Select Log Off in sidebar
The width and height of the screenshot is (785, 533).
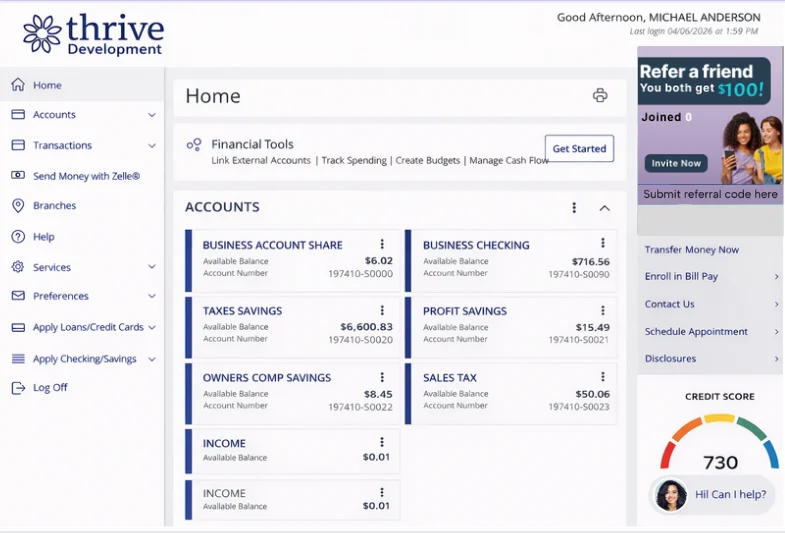pos(50,387)
